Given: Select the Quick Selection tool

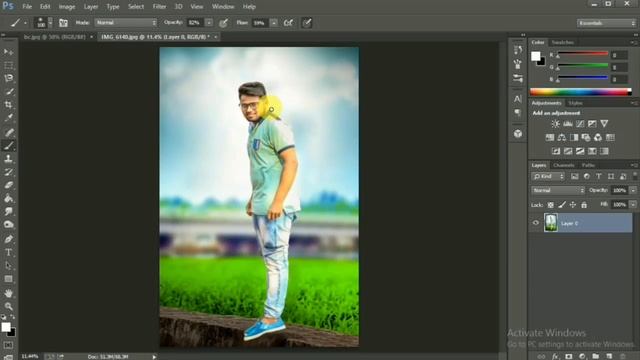Looking at the screenshot, I should 8,91.
